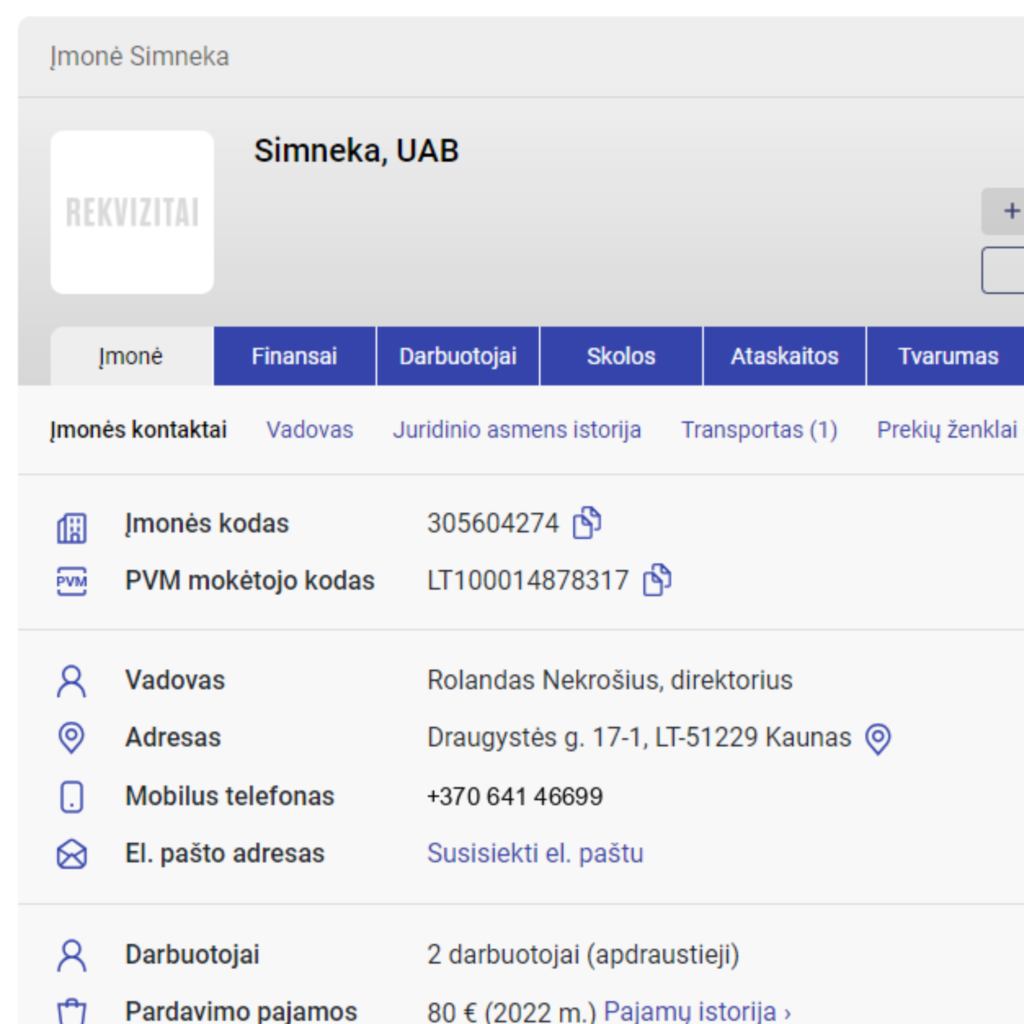
Task: Open Pajamų istorija link
Action: point(697,1012)
